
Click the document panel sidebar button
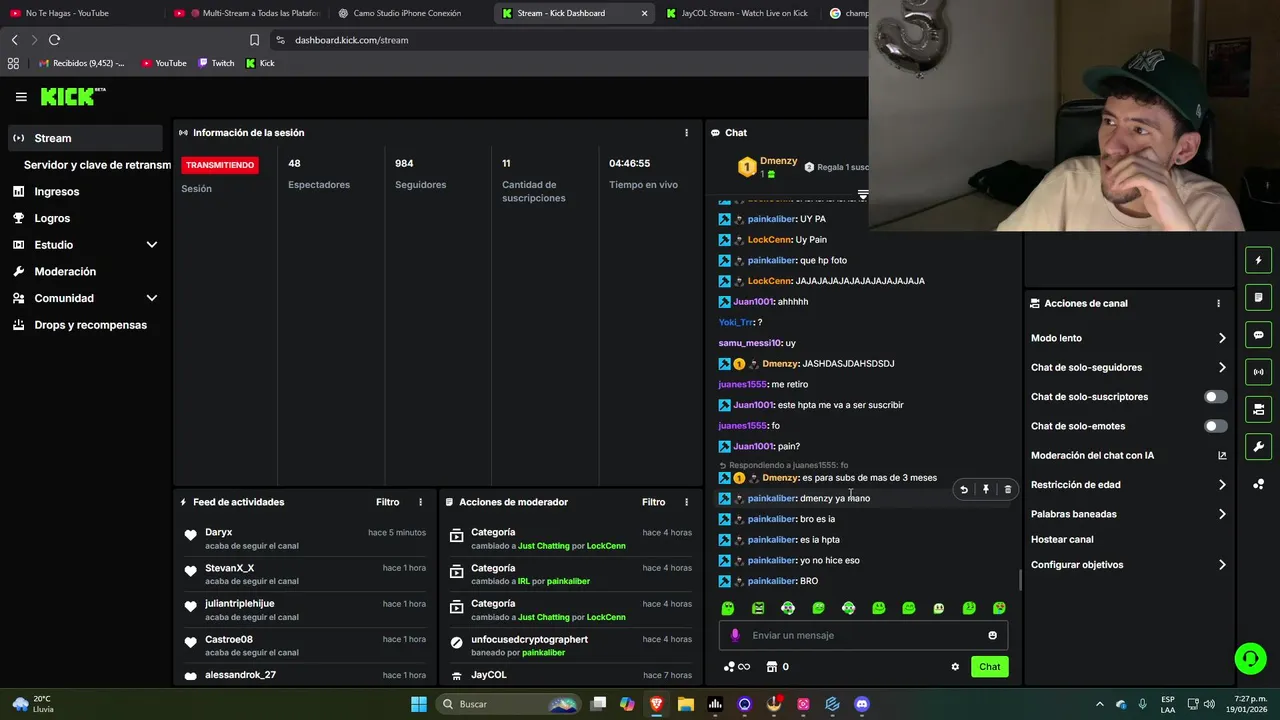[x=1259, y=298]
